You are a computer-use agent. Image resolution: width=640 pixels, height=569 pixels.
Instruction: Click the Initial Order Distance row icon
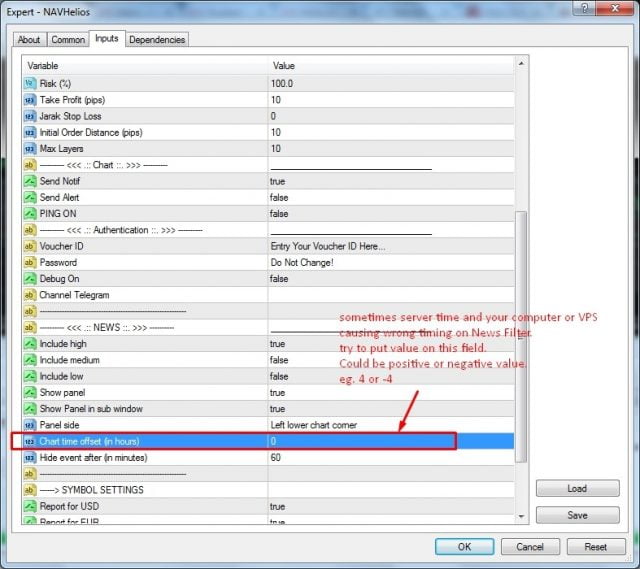tap(30, 132)
